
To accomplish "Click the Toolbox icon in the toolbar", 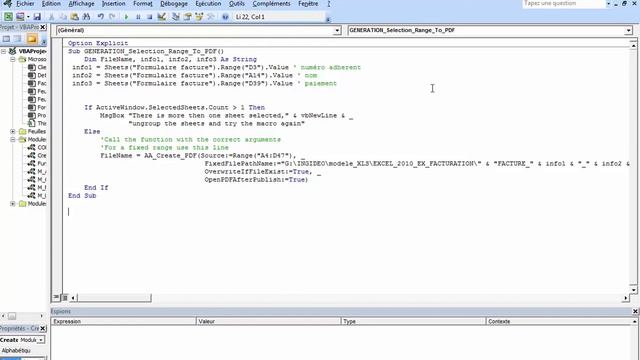I will pyautogui.click(x=211, y=17).
